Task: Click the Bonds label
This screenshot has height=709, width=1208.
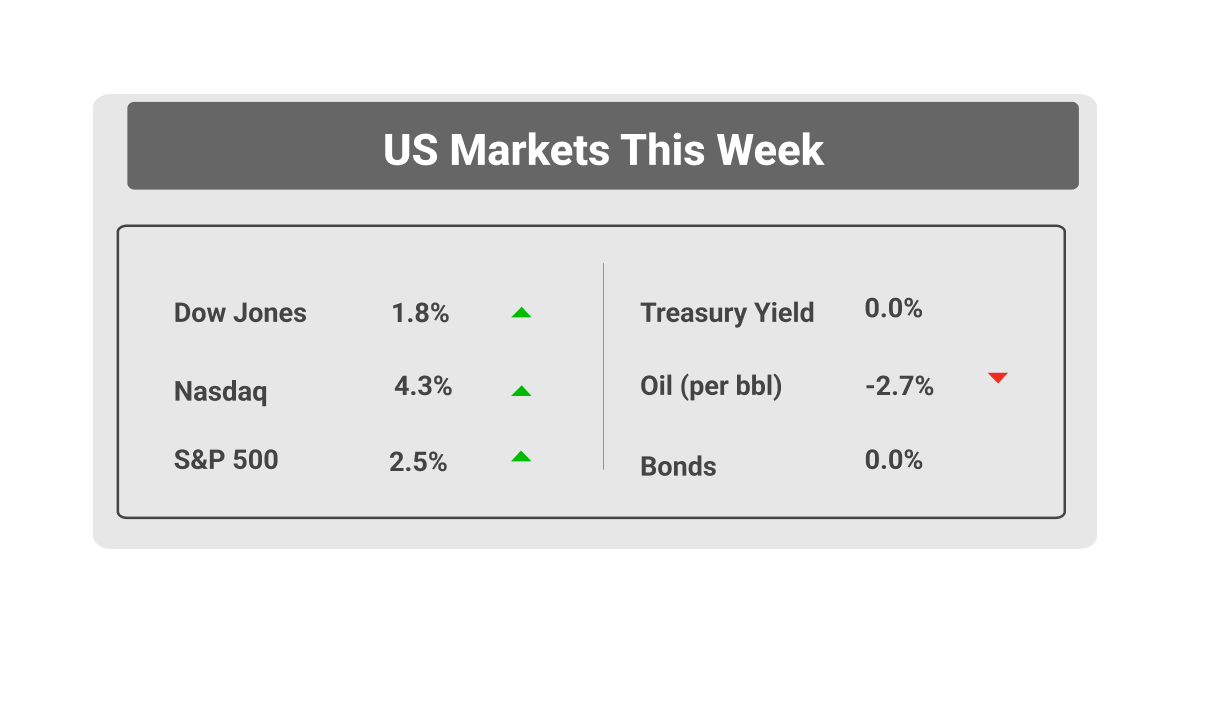Action: 678,466
